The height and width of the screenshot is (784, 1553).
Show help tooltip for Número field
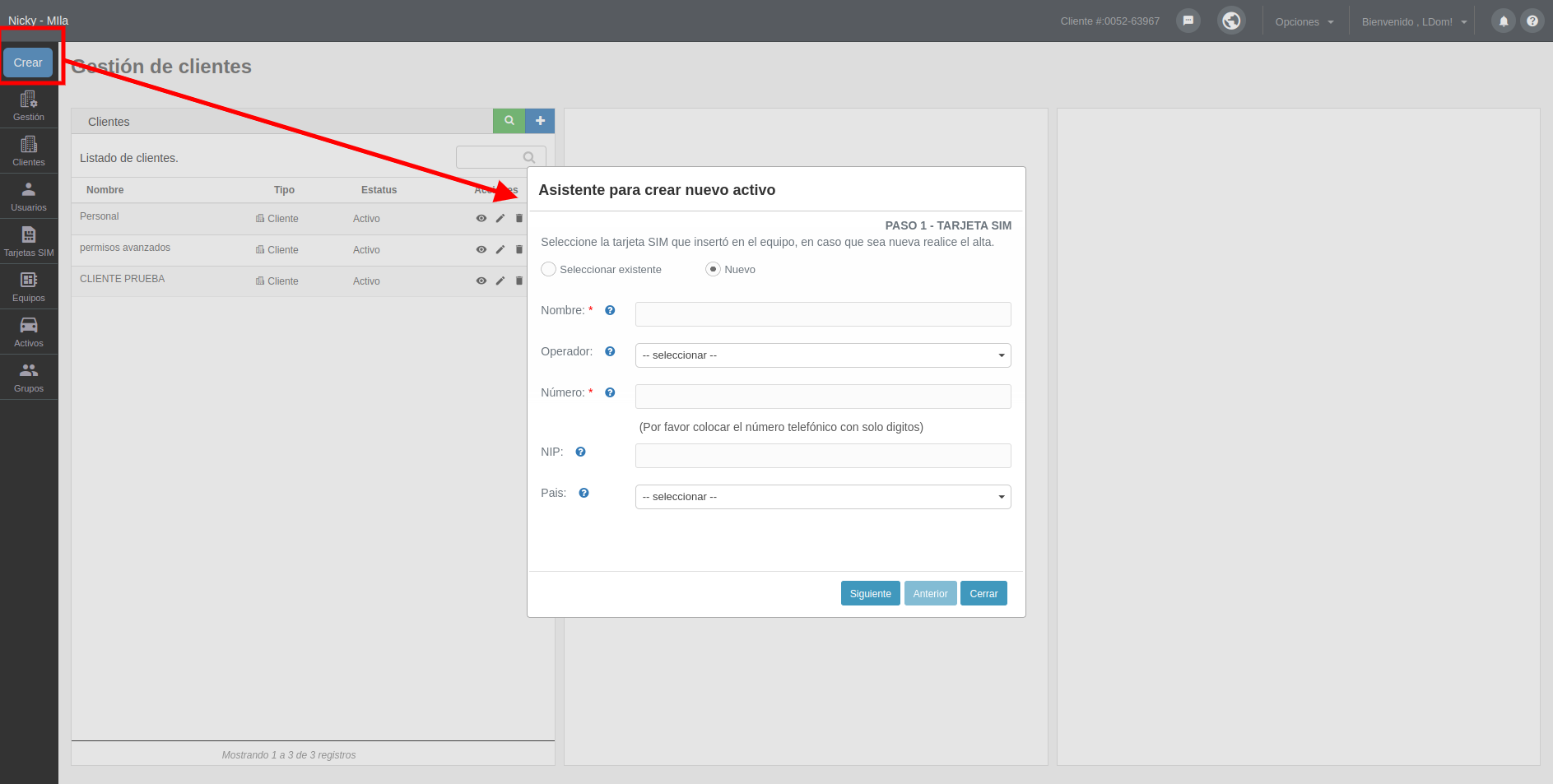point(610,392)
